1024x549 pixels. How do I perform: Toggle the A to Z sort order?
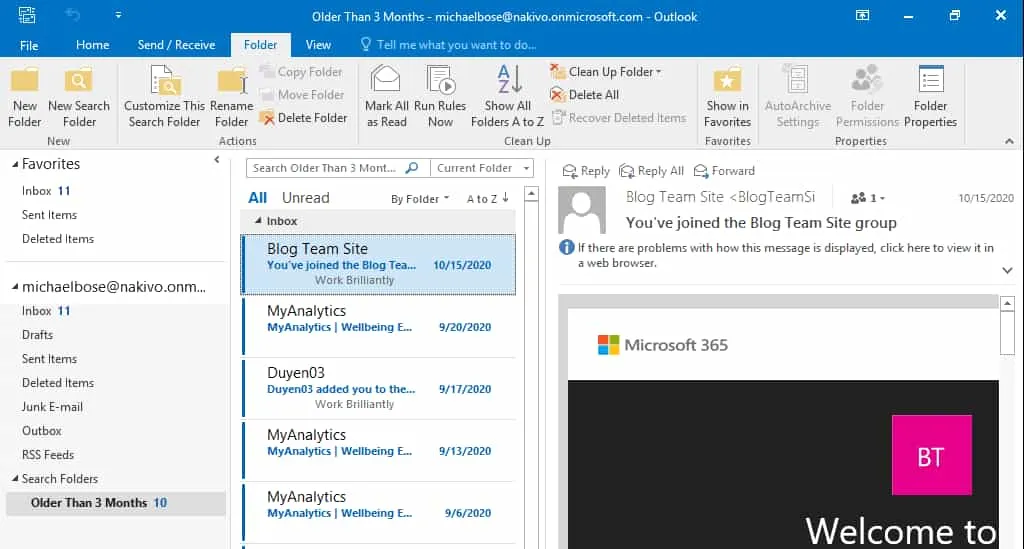click(488, 199)
